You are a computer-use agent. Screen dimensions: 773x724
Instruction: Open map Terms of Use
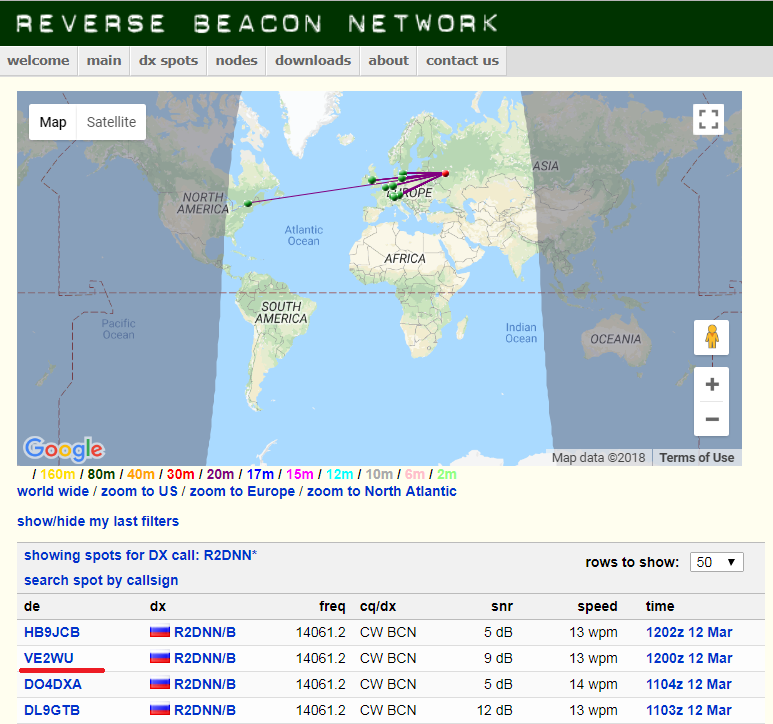click(x=697, y=458)
